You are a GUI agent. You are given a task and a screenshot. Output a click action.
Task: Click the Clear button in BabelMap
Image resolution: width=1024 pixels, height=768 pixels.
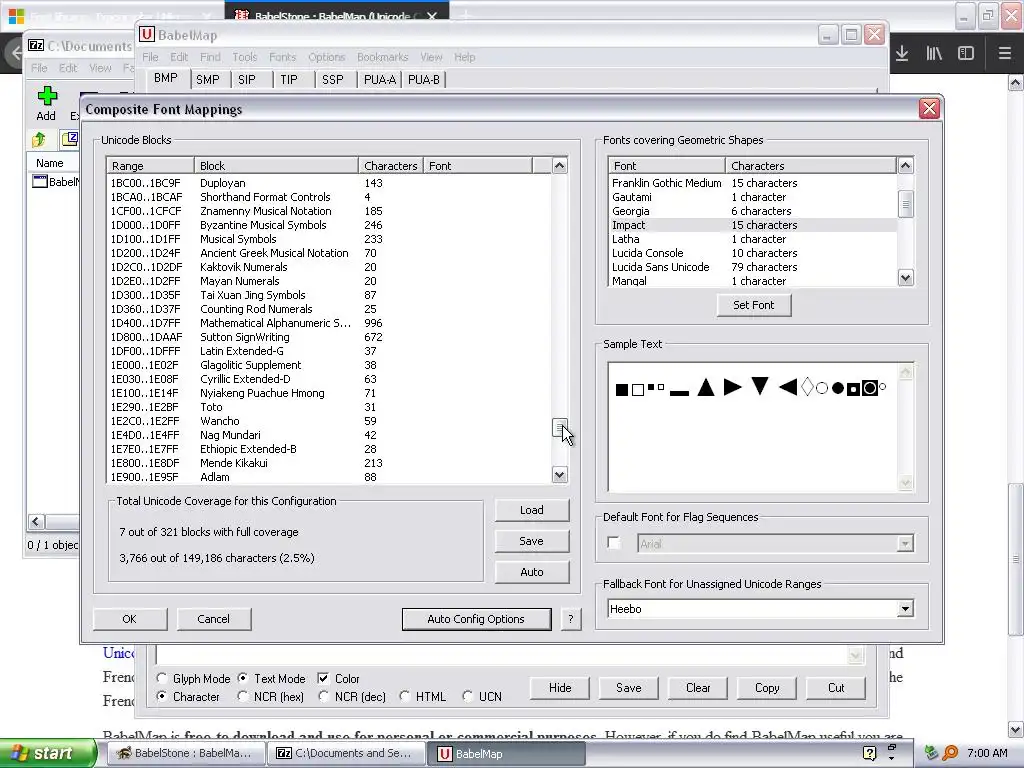coord(698,688)
